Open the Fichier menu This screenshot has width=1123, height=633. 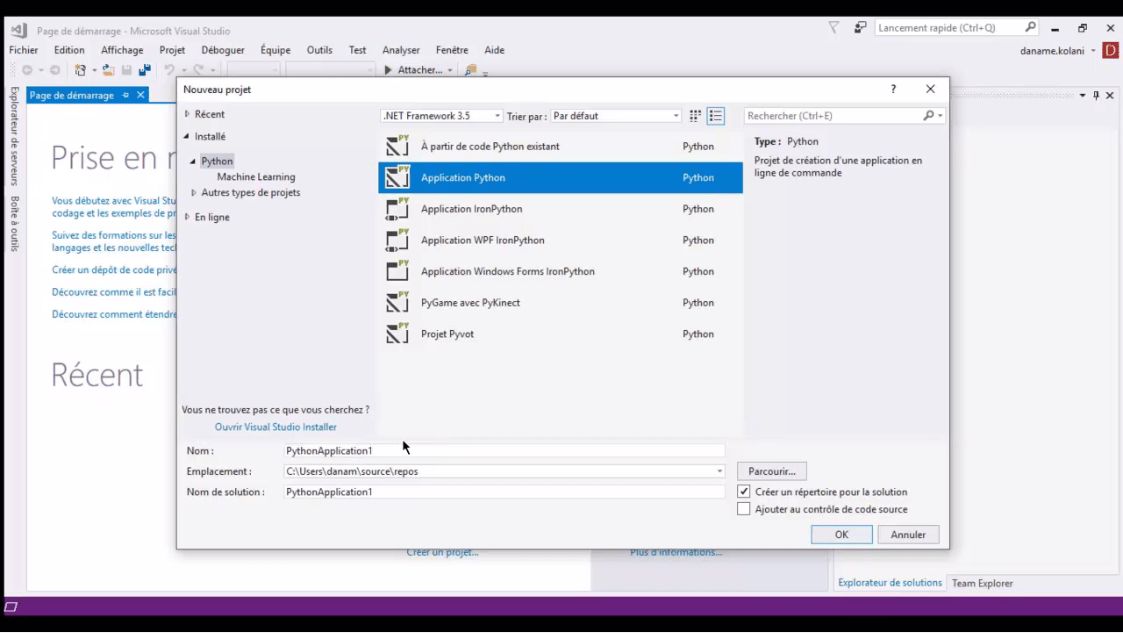24,50
